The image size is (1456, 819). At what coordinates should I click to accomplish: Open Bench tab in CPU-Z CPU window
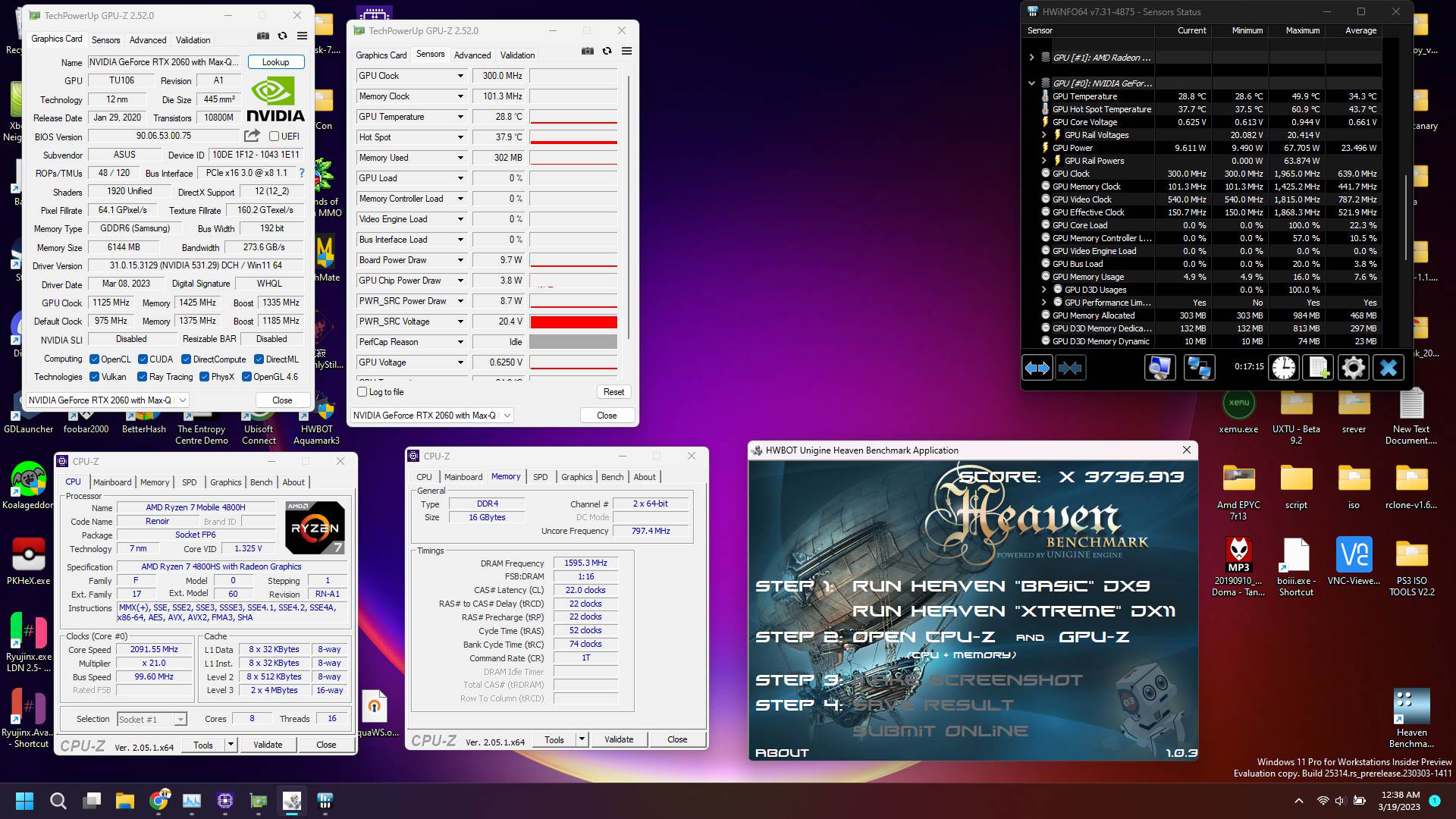click(x=261, y=482)
